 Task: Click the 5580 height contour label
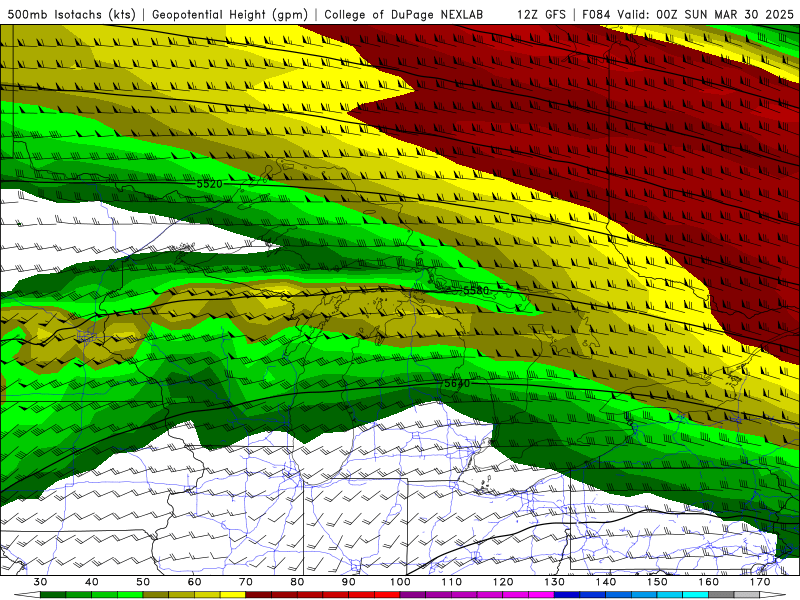tap(476, 290)
